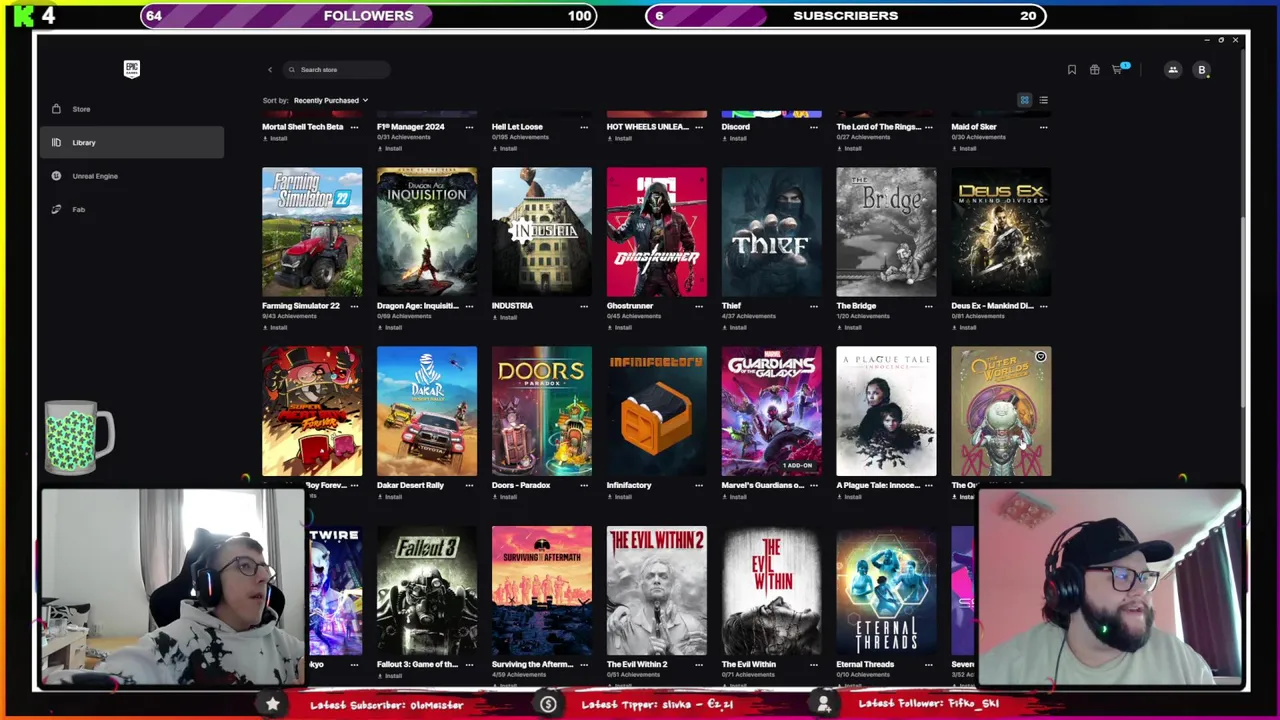This screenshot has width=1280, height=720.
Task: Open options menu for Eternal Threads
Action: [929, 664]
